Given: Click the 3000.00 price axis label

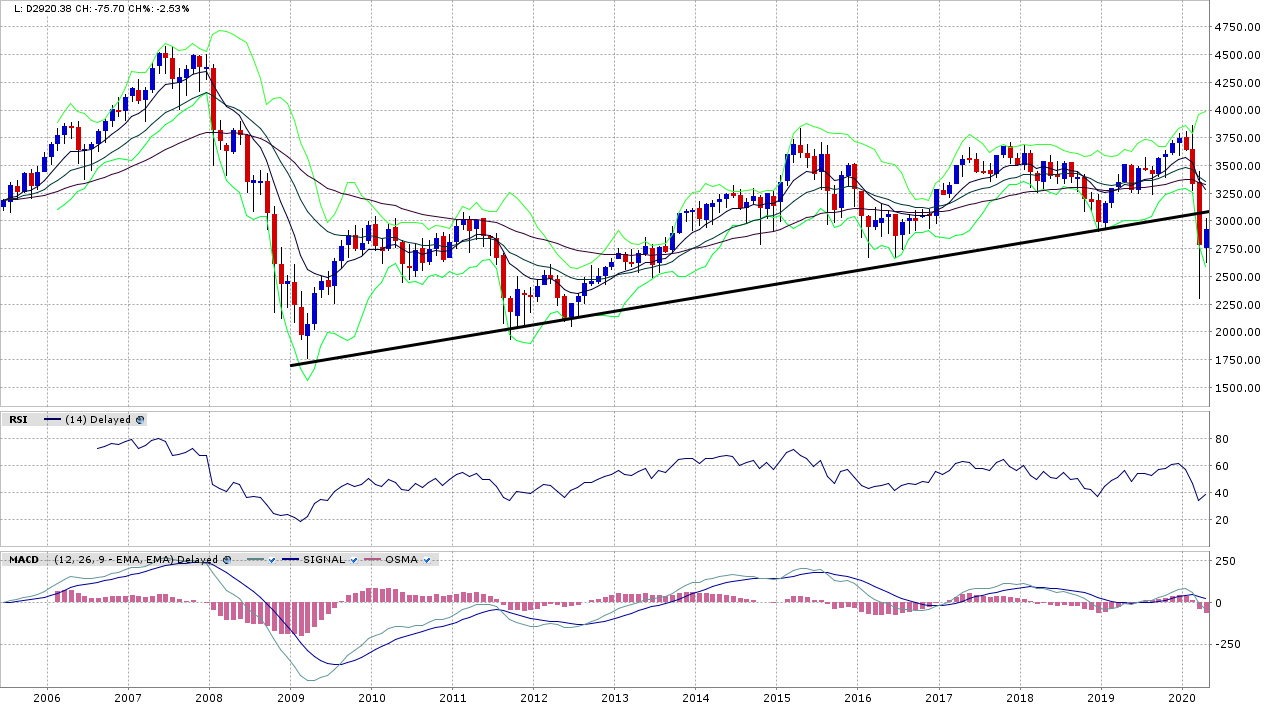Looking at the screenshot, I should click(1237, 221).
